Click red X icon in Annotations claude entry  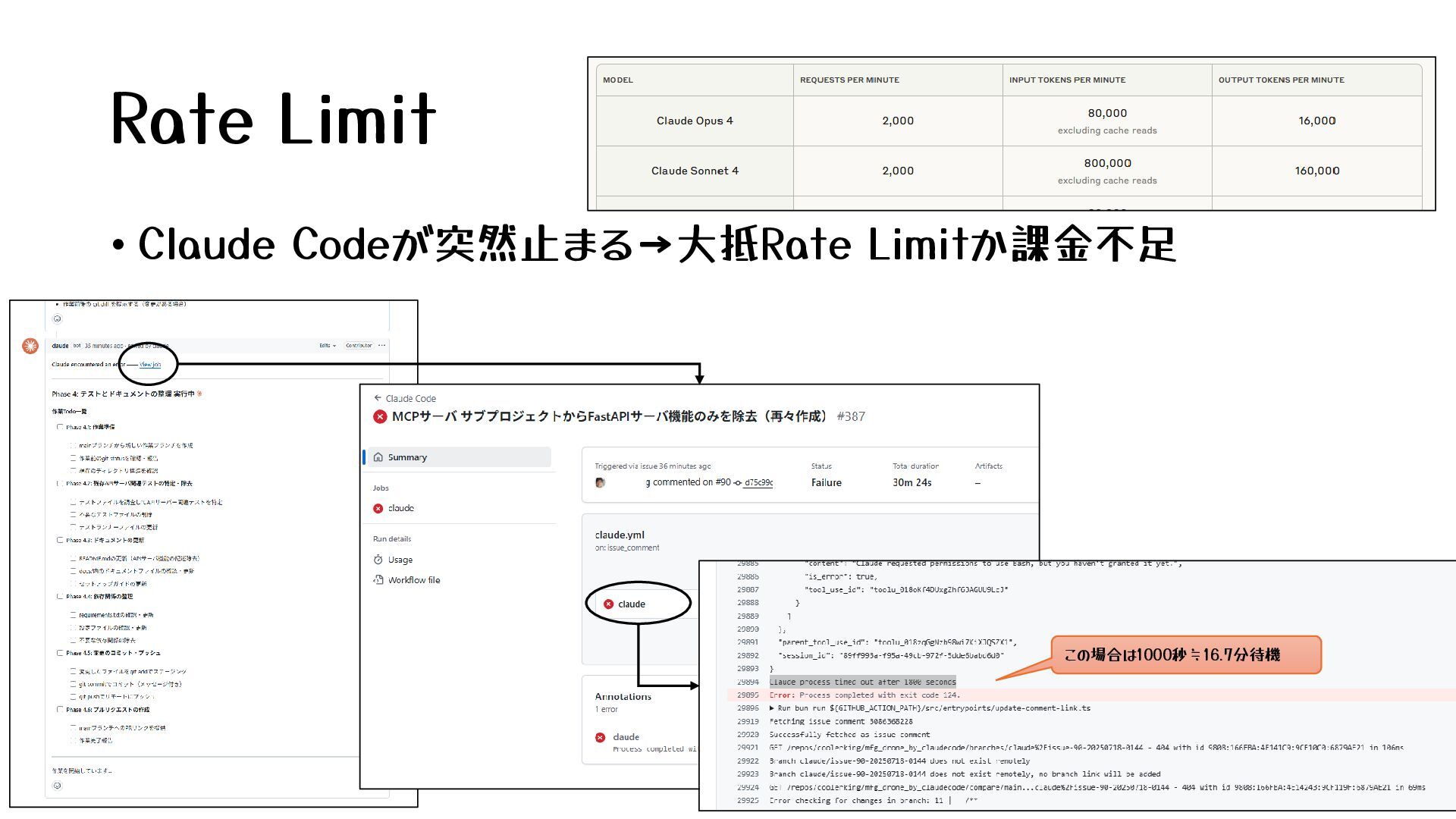tap(601, 737)
